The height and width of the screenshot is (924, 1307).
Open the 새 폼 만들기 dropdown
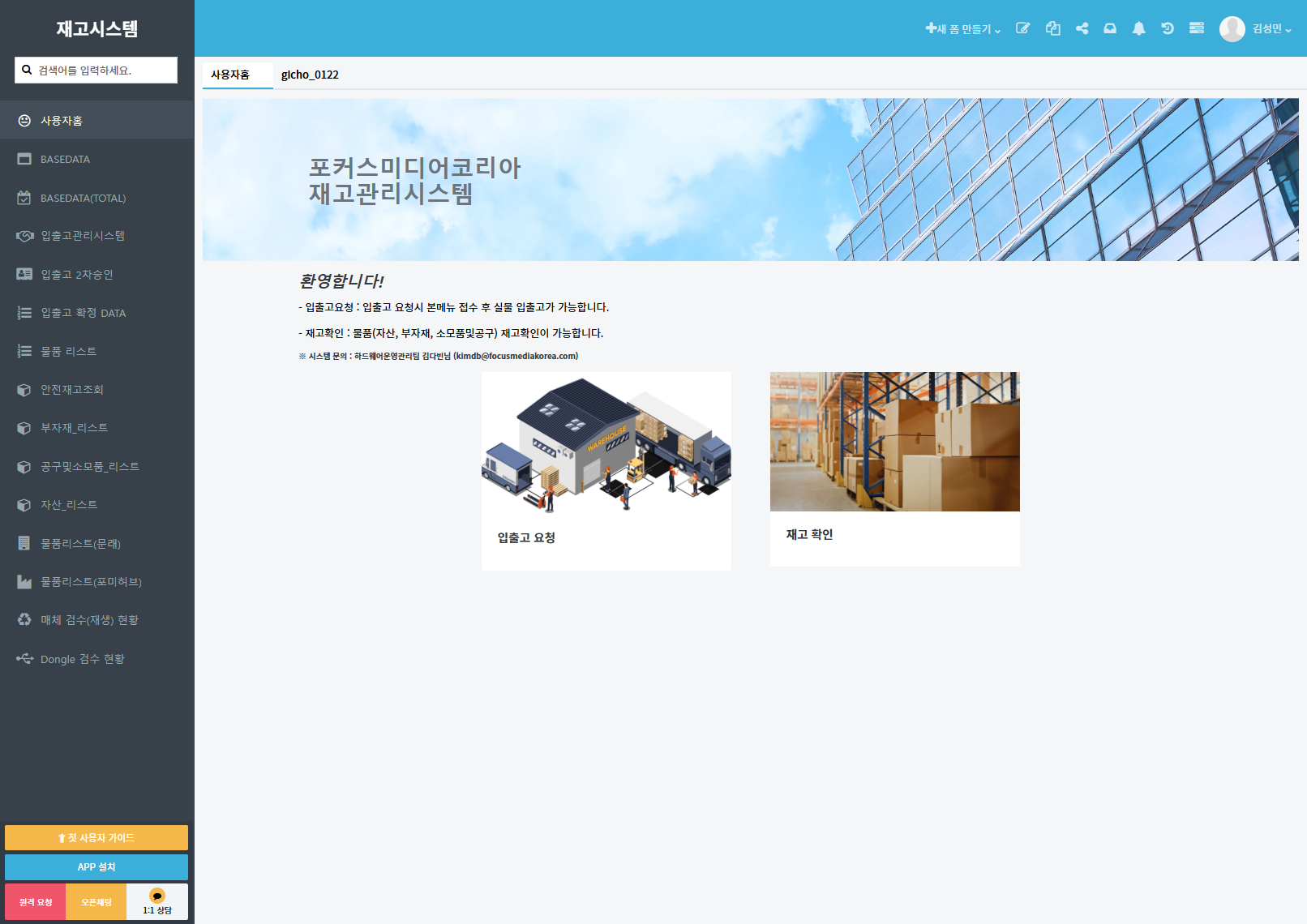962,29
